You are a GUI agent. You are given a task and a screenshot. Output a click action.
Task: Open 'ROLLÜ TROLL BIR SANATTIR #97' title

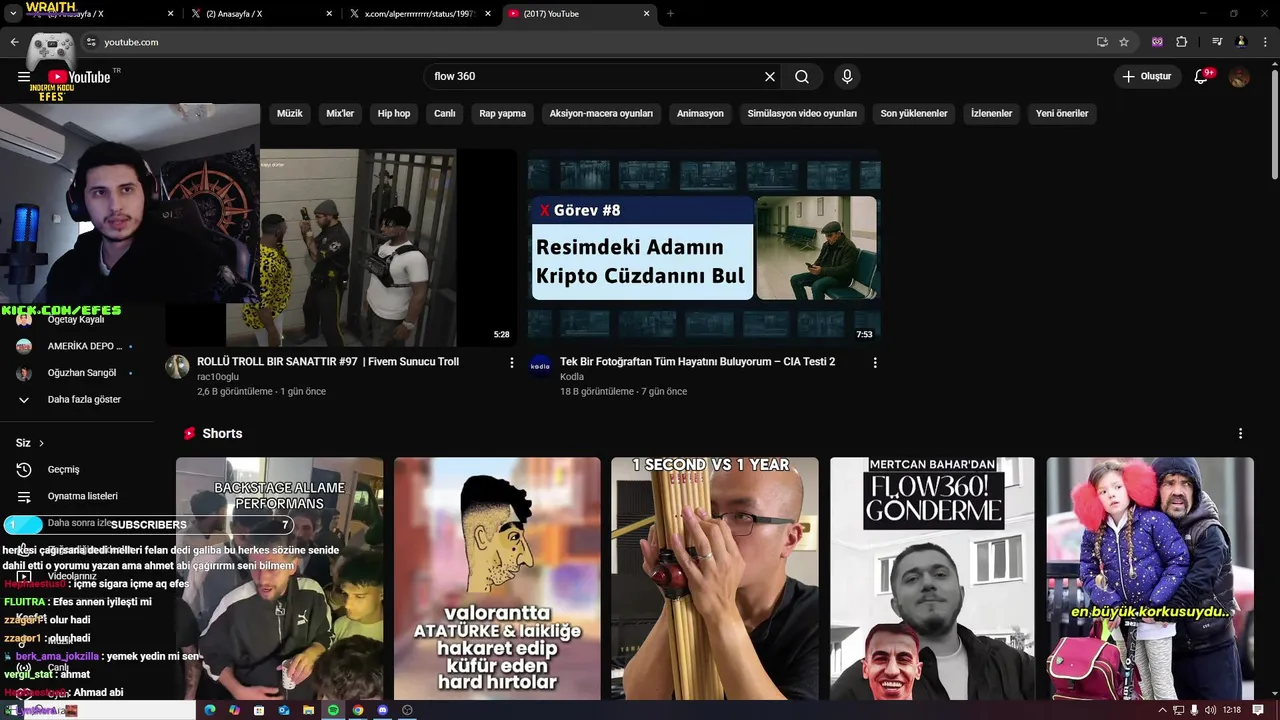pos(328,362)
